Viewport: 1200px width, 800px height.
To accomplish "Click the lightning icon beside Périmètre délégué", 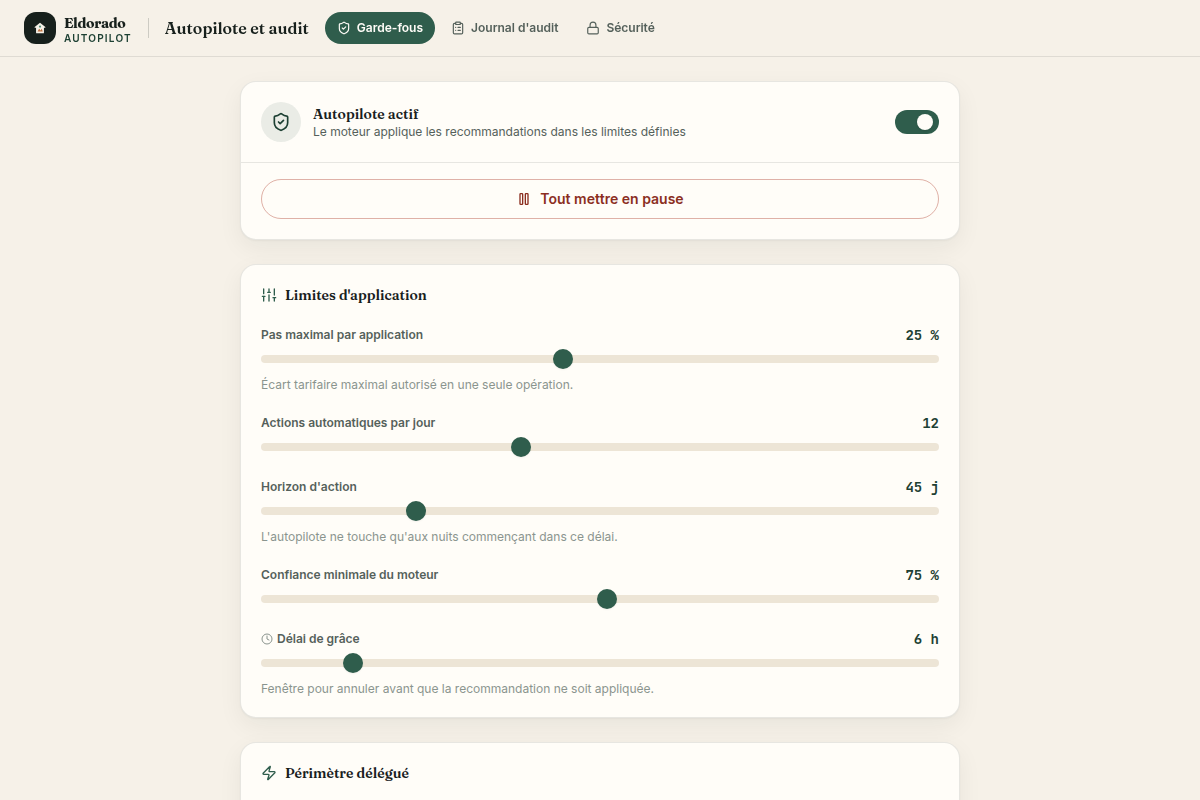I will (x=269, y=773).
